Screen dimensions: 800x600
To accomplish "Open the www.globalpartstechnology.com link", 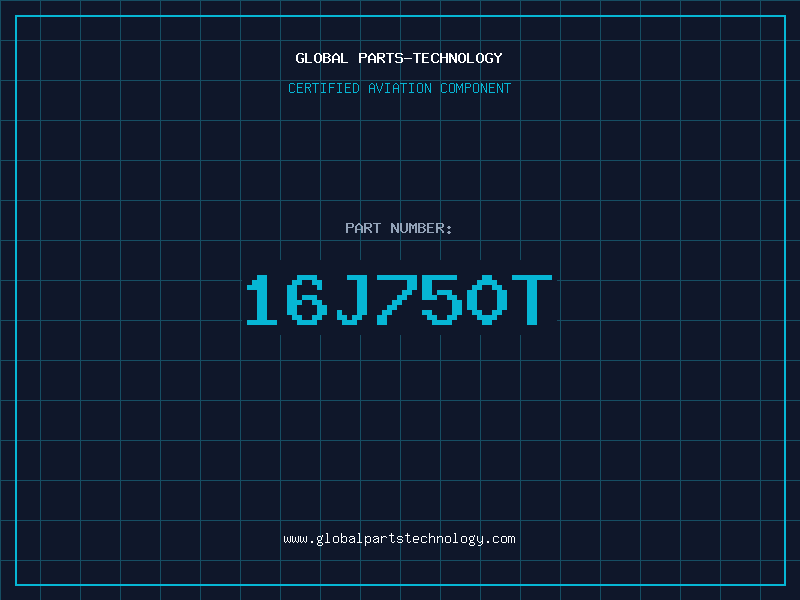I will [399, 539].
